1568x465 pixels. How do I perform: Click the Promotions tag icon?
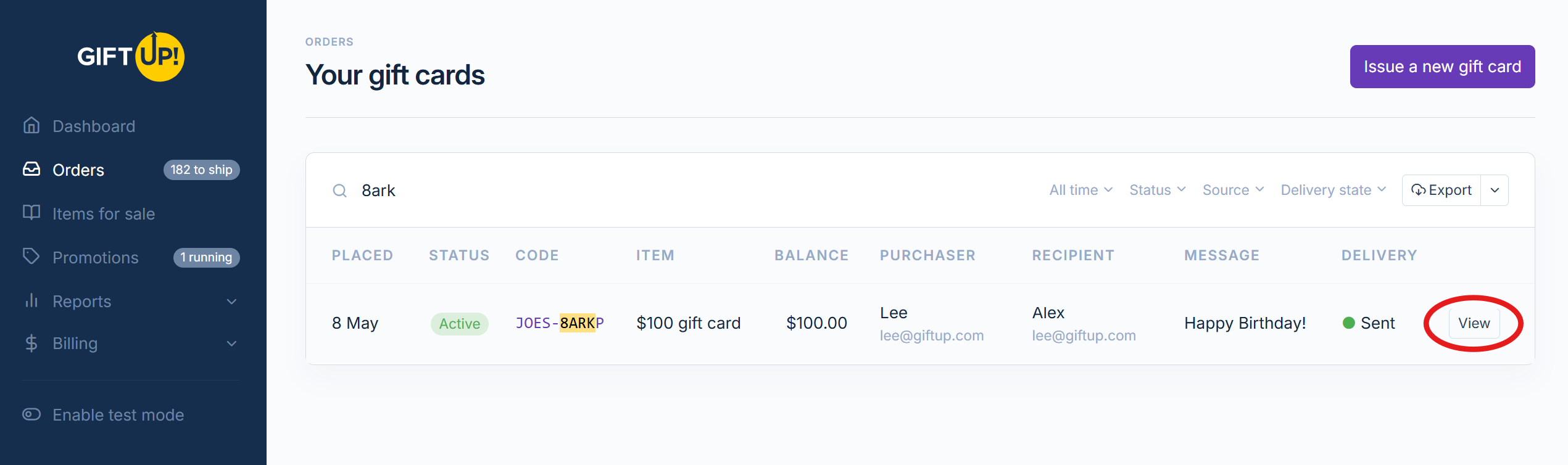click(31, 257)
